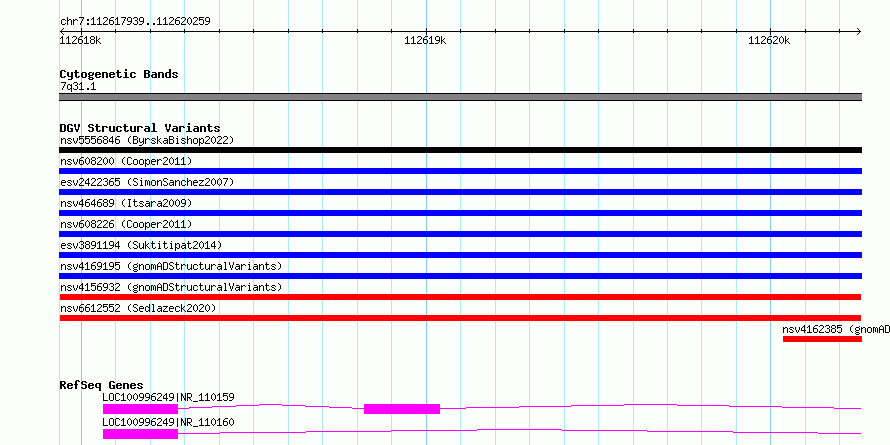Click red bar beneath nsv4156932
The width and height of the screenshot is (890, 445).
click(460, 297)
